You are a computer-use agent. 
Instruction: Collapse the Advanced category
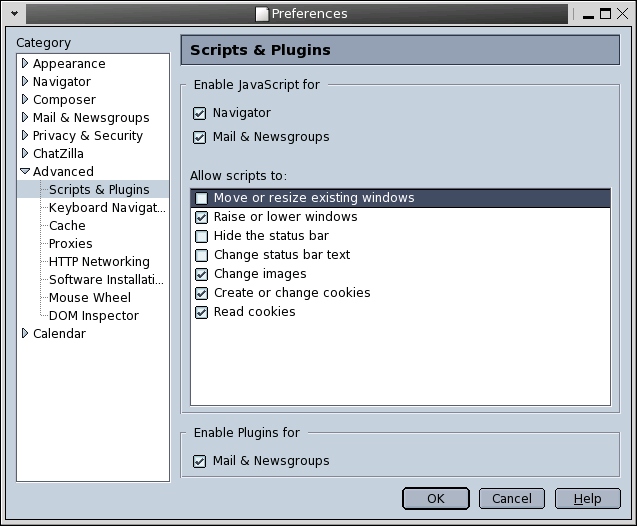(25, 172)
